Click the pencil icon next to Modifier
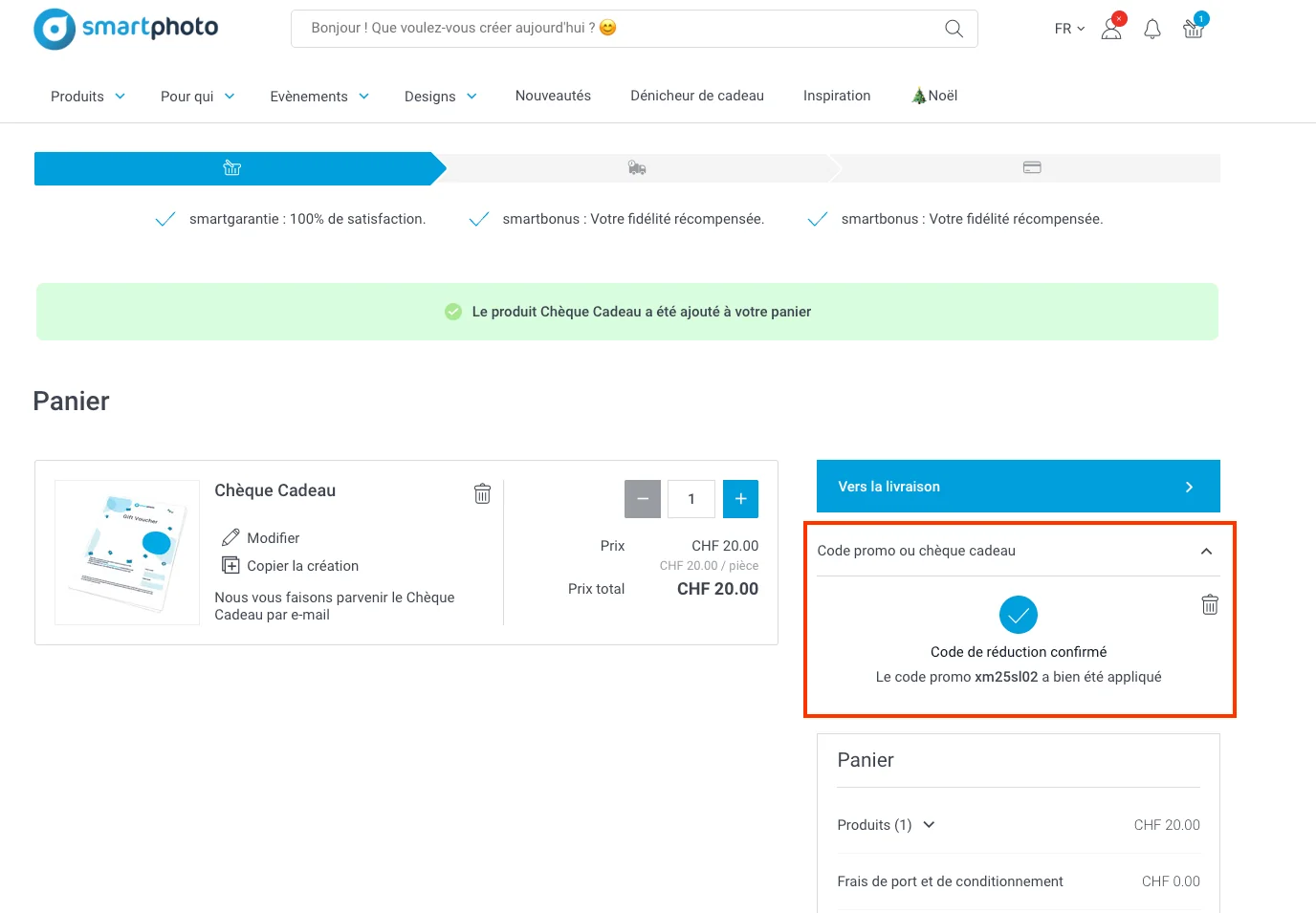Viewport: 1316px width, 913px height. click(x=230, y=536)
